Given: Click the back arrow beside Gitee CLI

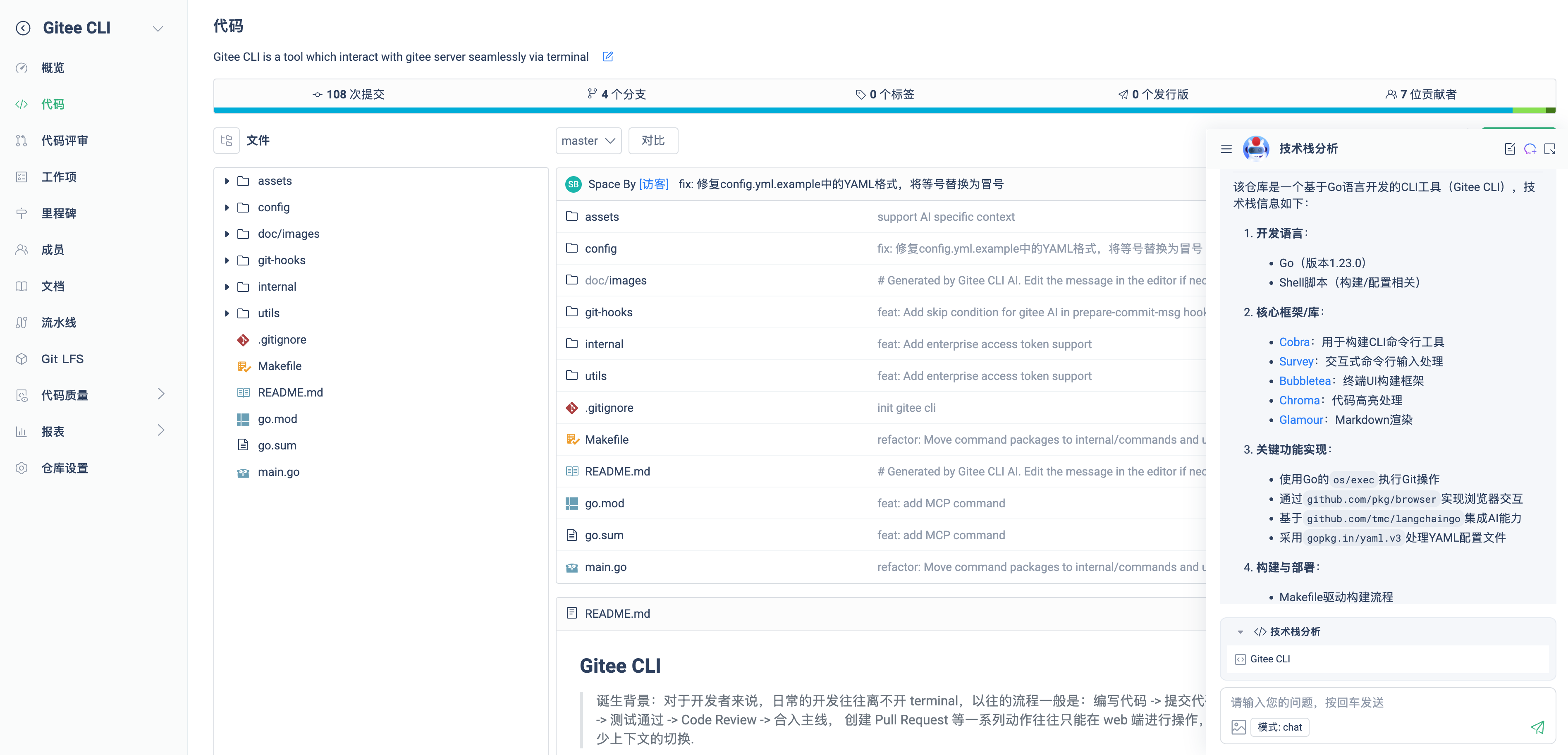Looking at the screenshot, I should 23,28.
